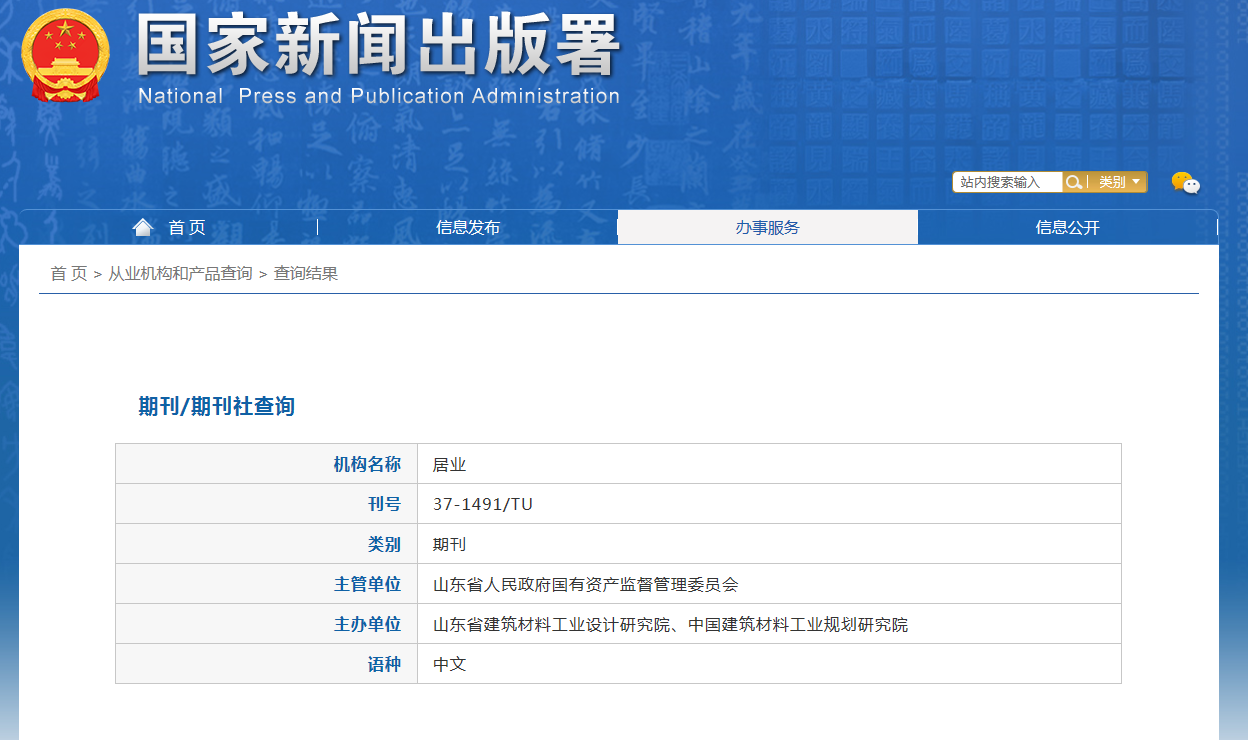Viewport: 1248px width, 740px height.
Task: Click the home icon beside 首页
Action: [142, 226]
